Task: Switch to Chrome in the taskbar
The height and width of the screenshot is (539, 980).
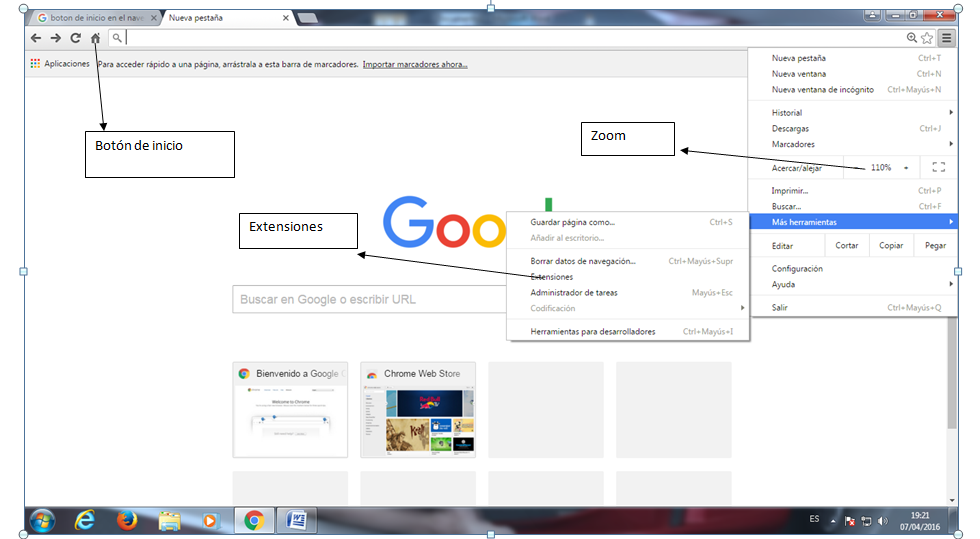Action: click(254, 520)
